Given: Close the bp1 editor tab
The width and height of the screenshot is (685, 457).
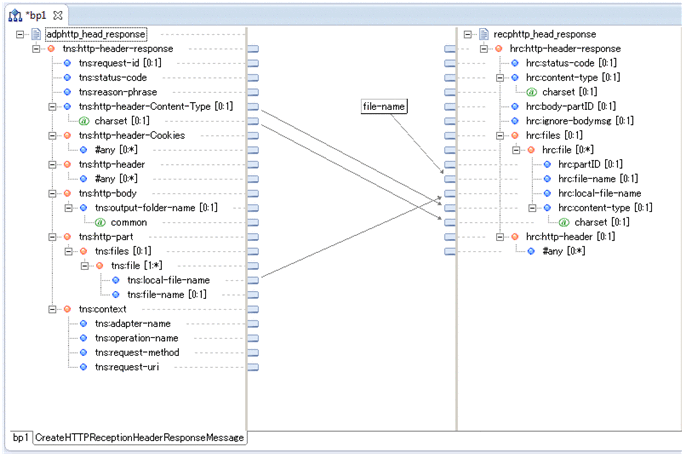Looking at the screenshot, I should click(x=58, y=15).
